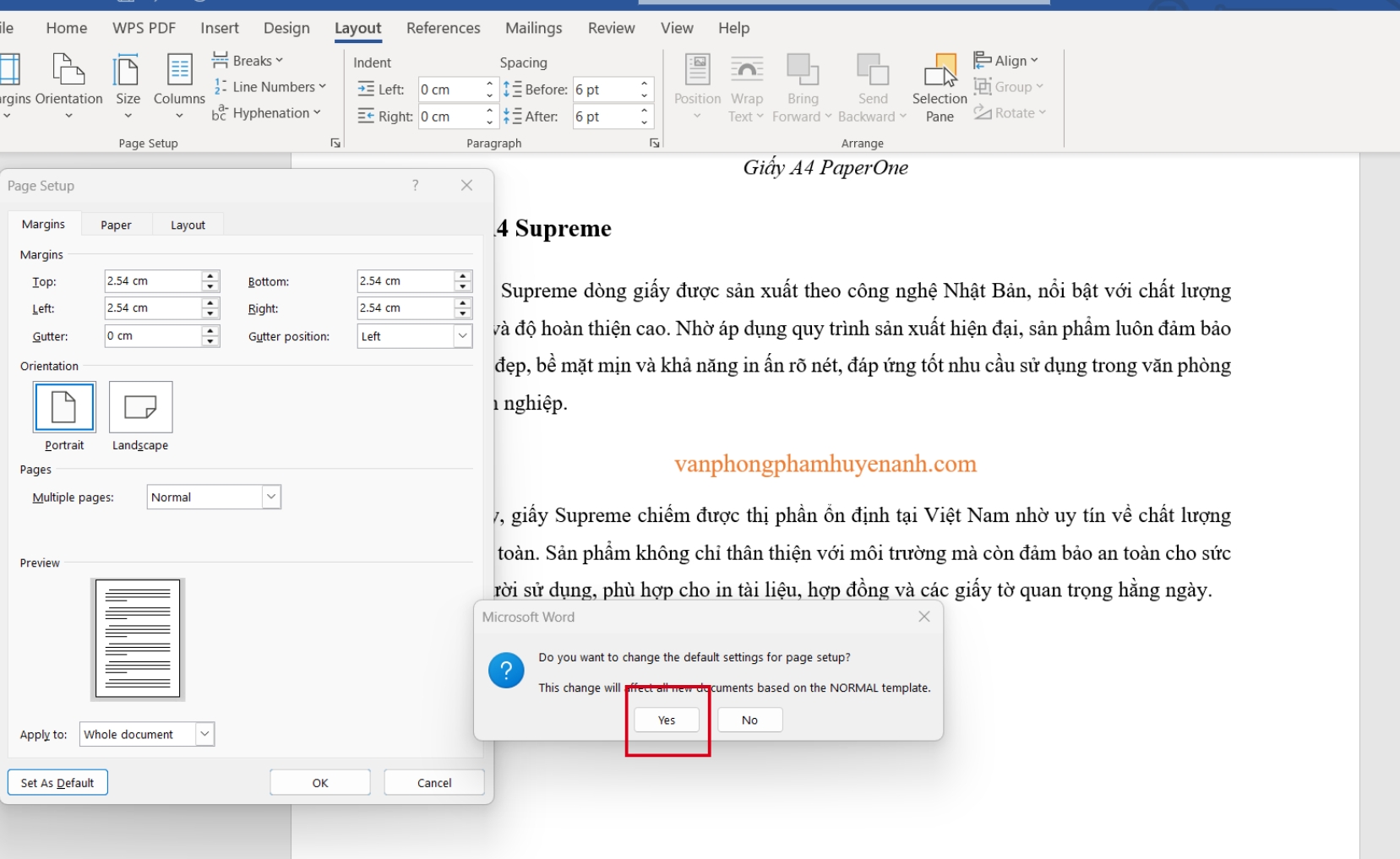The width and height of the screenshot is (1400, 859).
Task: Click the Bottom margin input field
Action: pos(406,281)
